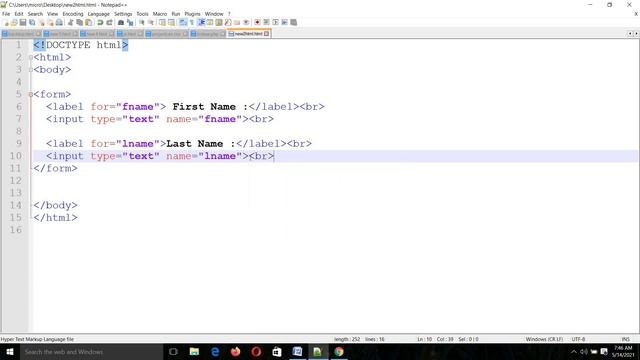Toggle synchronized vertical scrolling icon
The height and width of the screenshot is (360, 640).
pyautogui.click(x=162, y=22)
